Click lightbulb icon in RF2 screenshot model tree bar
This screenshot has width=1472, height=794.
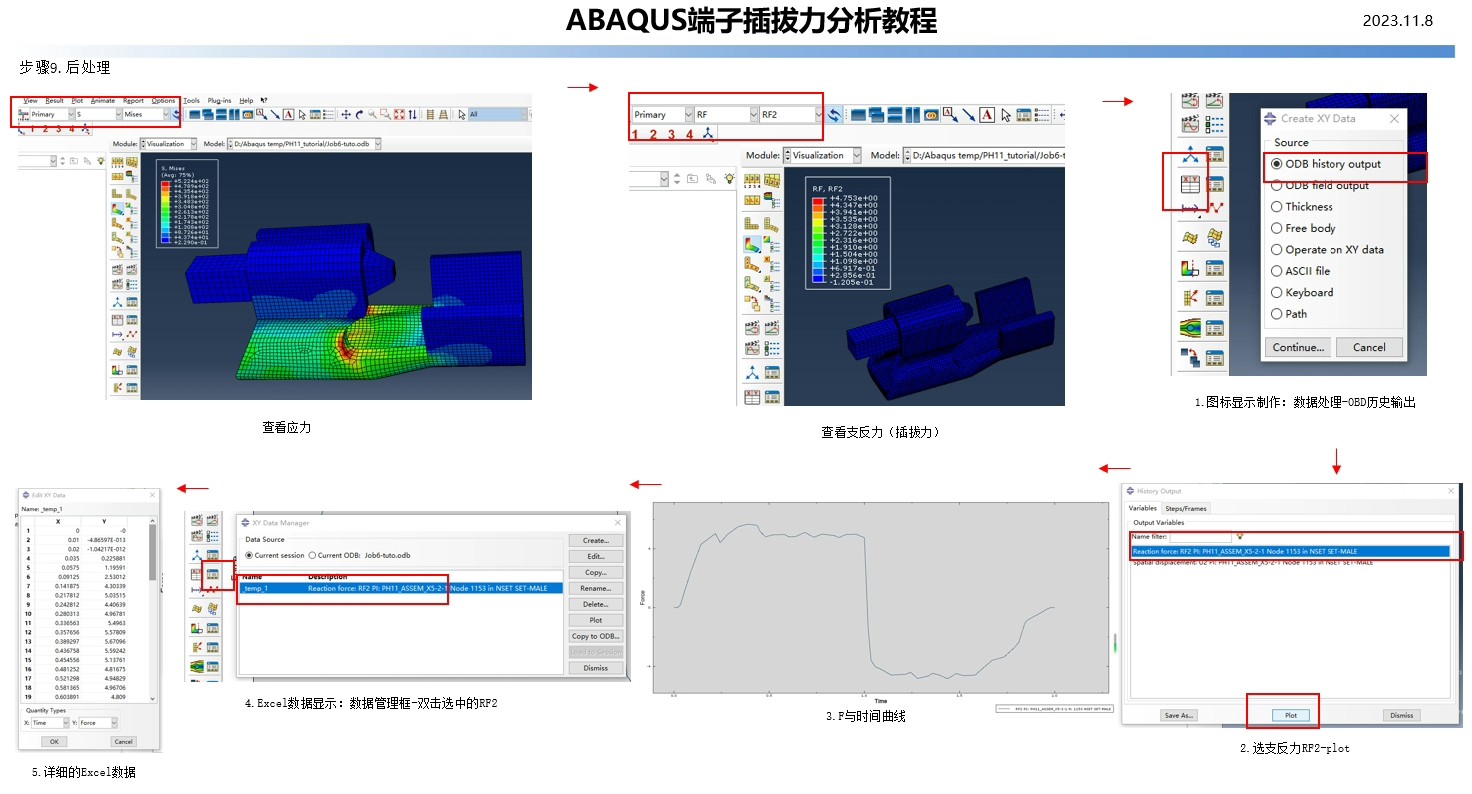729,179
